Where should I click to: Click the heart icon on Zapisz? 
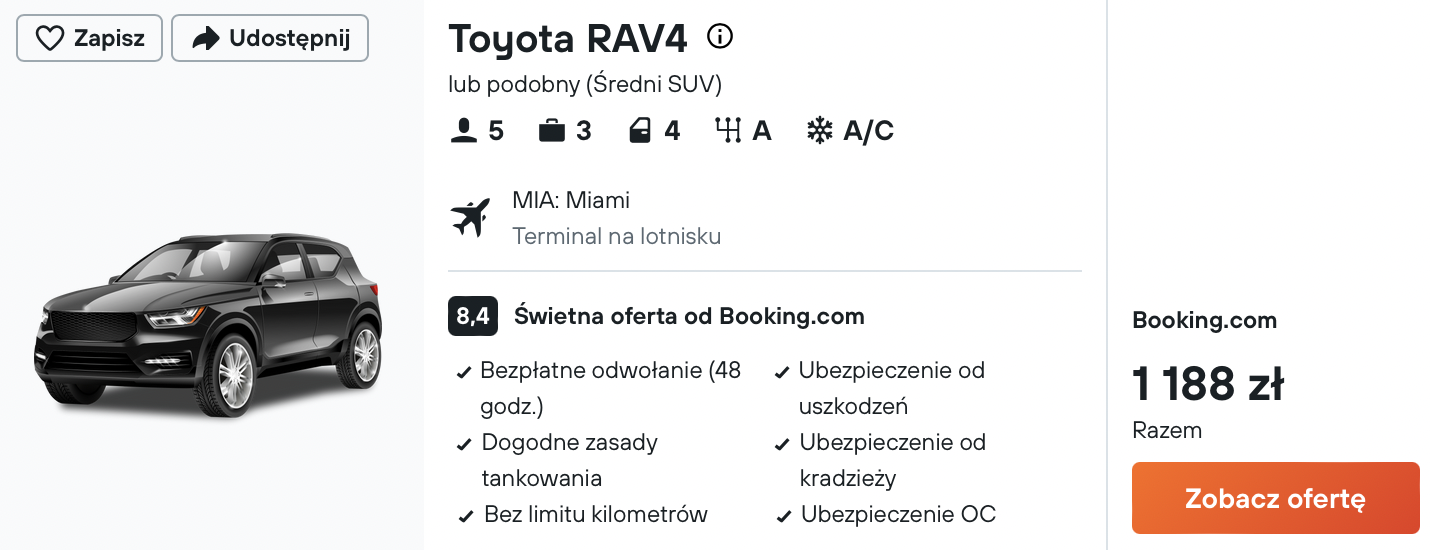tap(49, 39)
